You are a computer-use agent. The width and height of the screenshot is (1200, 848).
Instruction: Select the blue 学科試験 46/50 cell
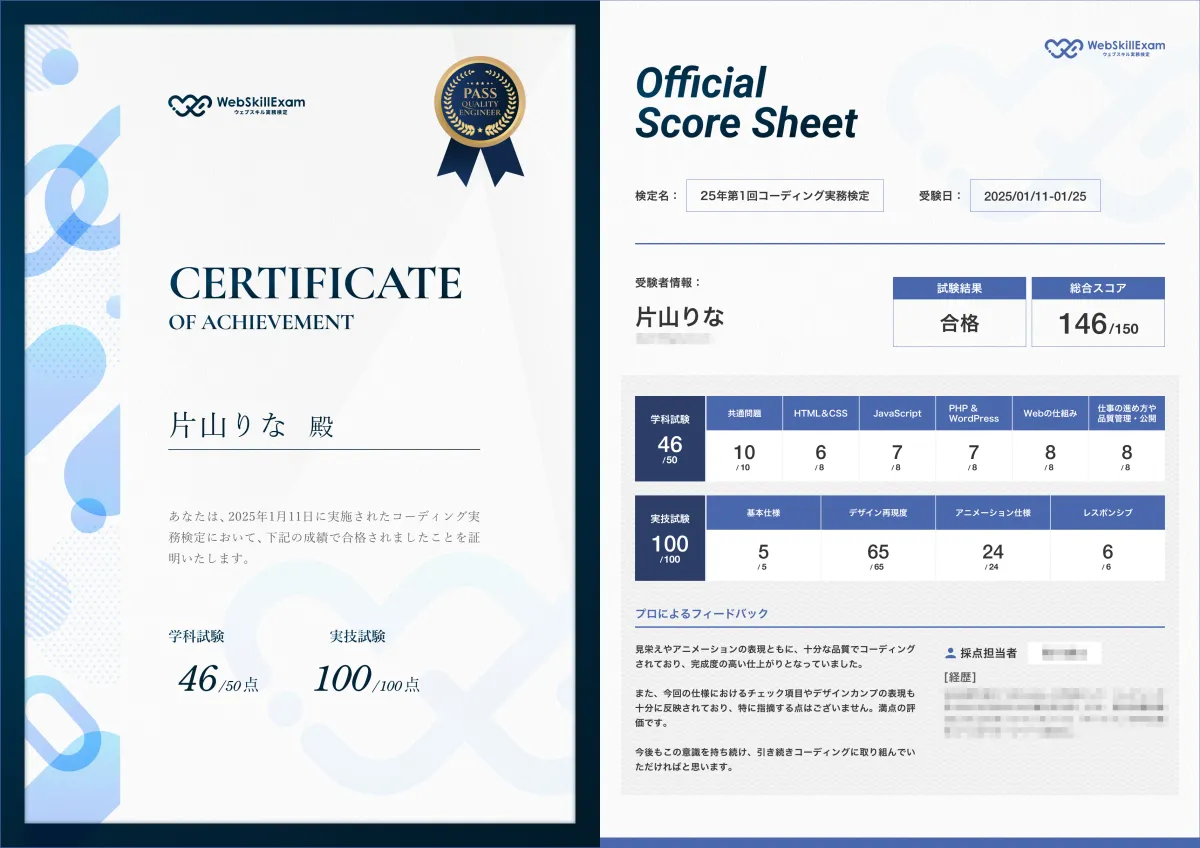[670, 438]
